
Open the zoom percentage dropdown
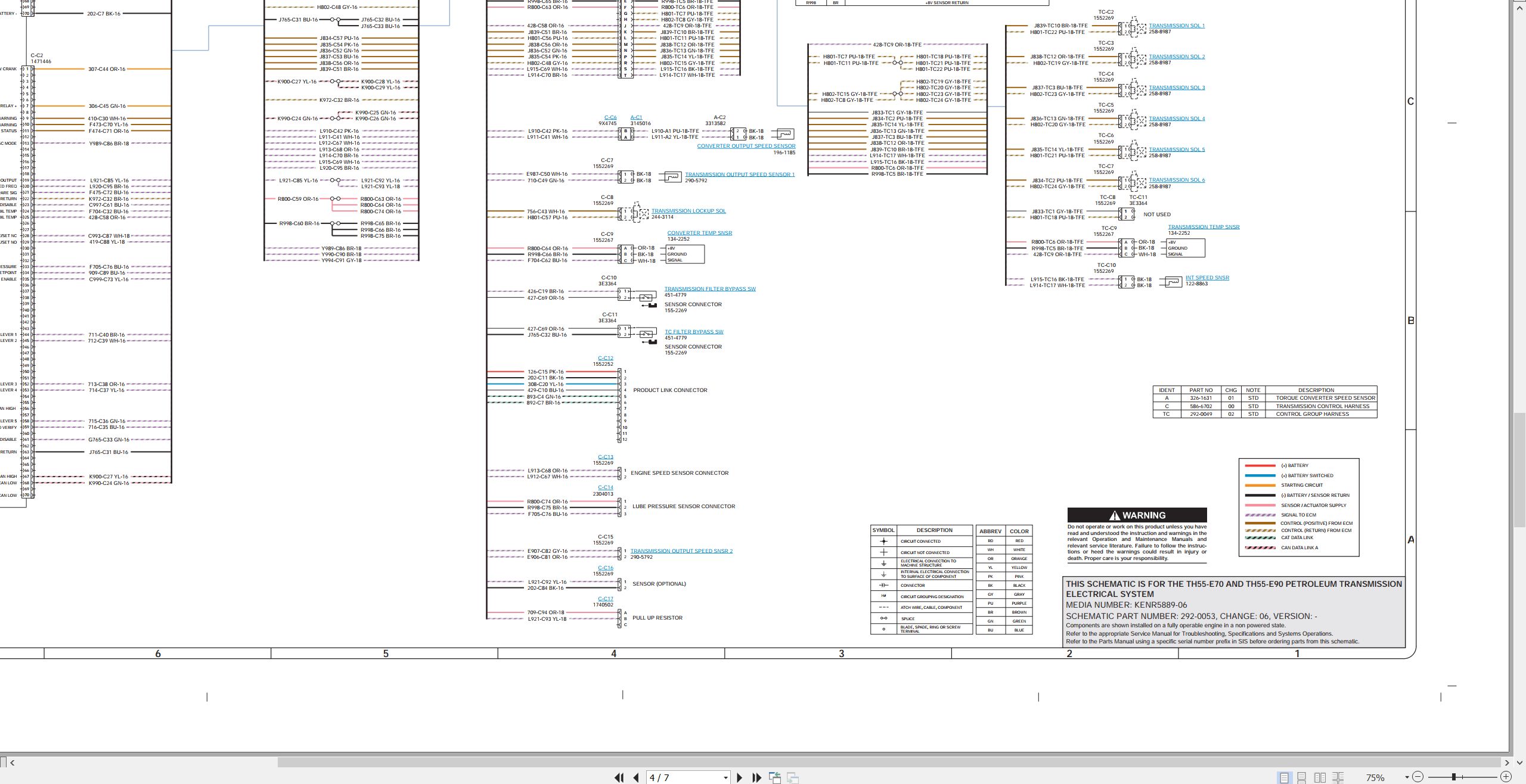tap(1407, 777)
